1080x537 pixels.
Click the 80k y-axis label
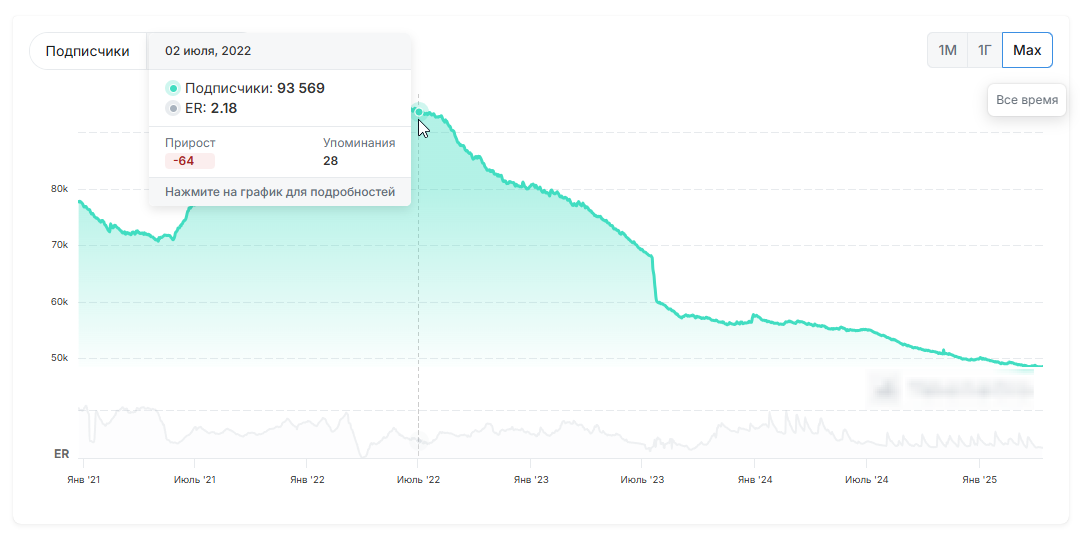59,189
